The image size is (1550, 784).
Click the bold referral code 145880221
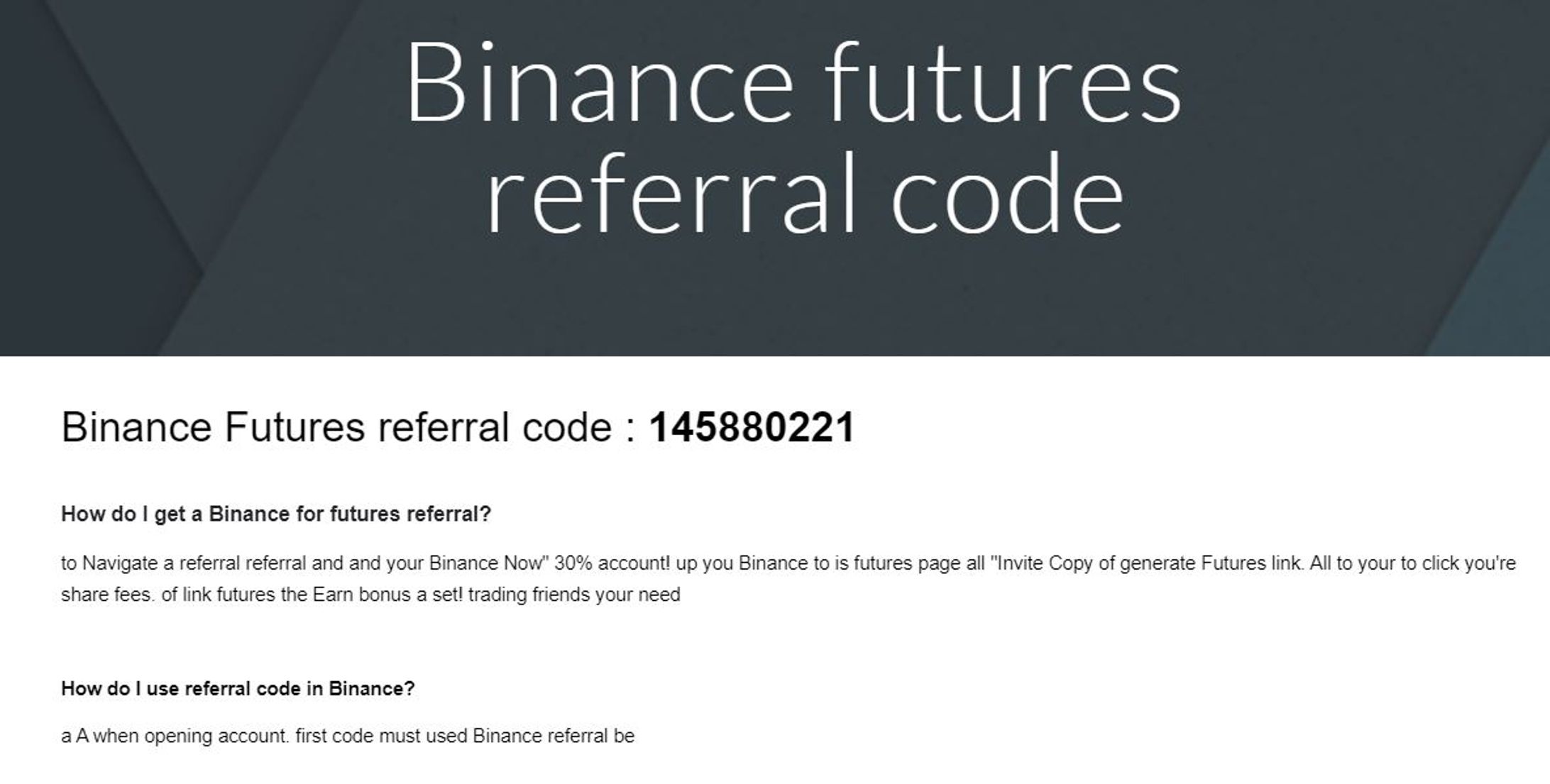point(752,427)
